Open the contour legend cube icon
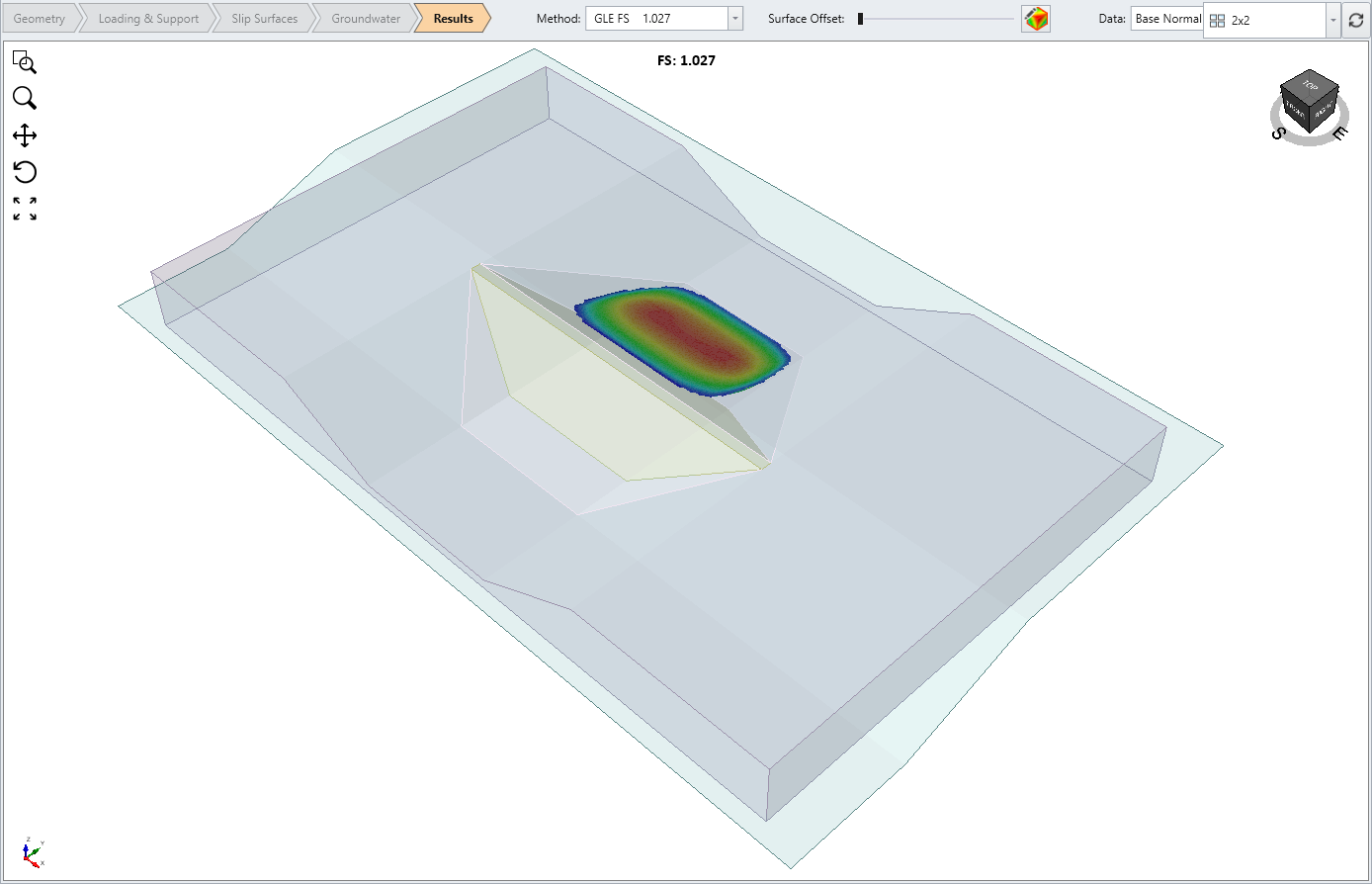 coord(1034,19)
